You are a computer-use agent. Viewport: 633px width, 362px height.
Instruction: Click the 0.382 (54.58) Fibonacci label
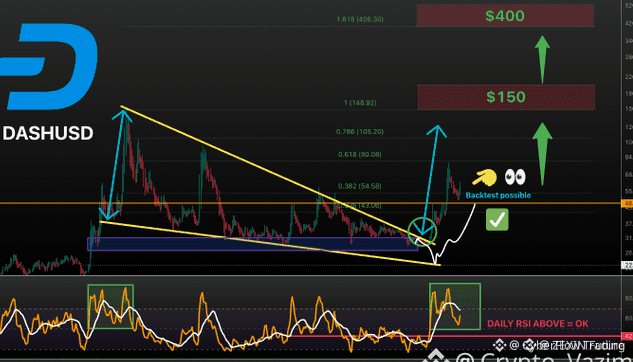pyautogui.click(x=360, y=186)
